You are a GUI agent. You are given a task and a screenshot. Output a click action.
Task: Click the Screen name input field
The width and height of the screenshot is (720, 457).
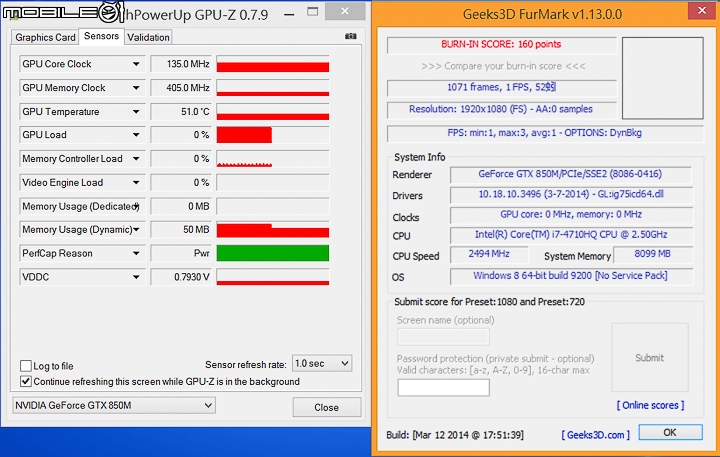443,337
